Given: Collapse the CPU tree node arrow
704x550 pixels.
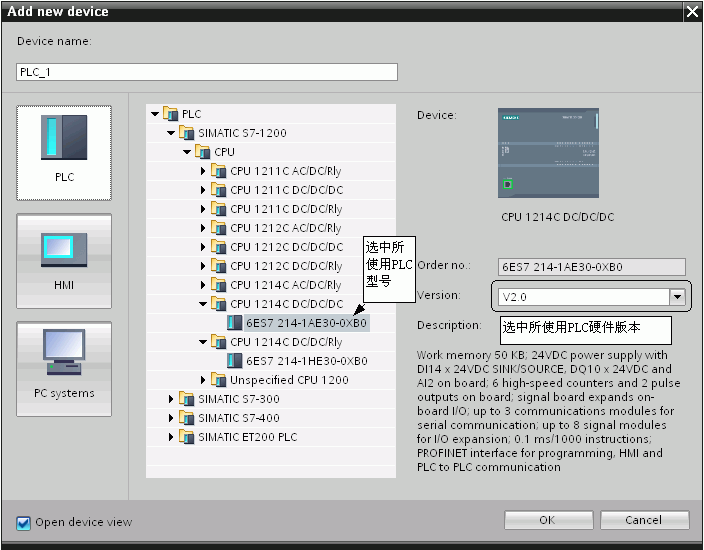Looking at the screenshot, I should coord(187,152).
